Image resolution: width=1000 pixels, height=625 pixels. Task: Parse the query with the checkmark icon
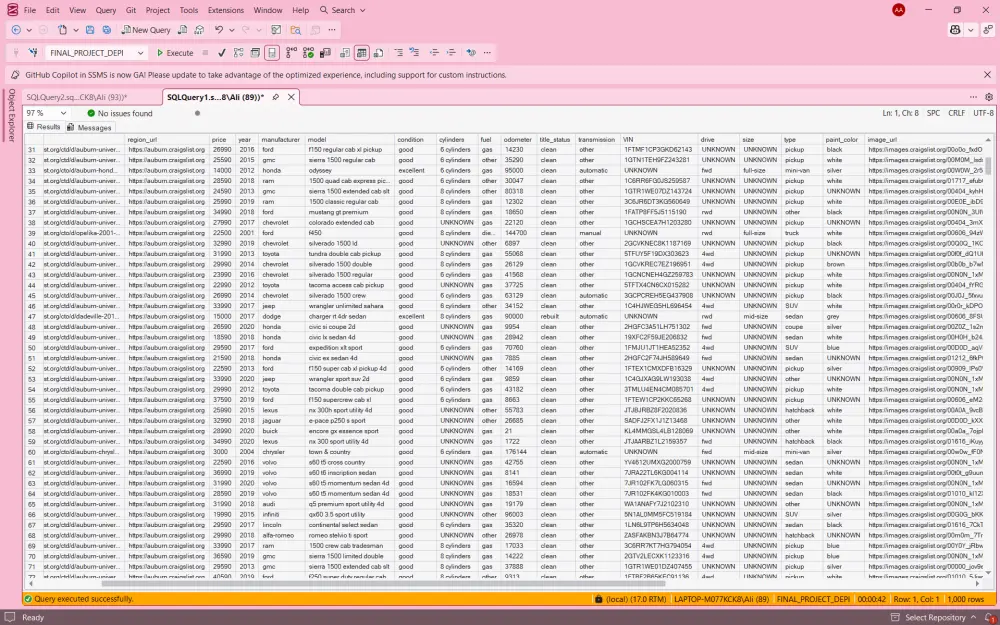[x=221, y=54]
